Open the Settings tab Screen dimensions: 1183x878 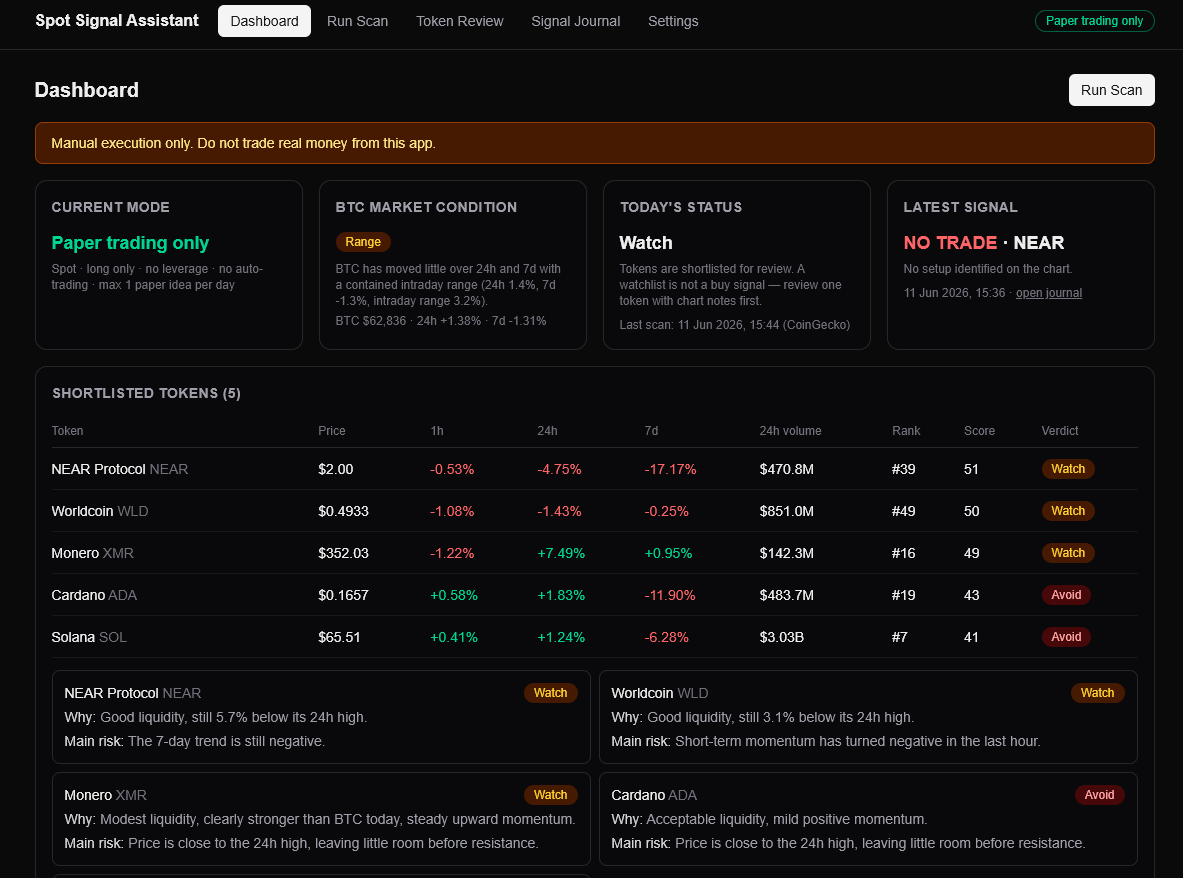pos(673,21)
